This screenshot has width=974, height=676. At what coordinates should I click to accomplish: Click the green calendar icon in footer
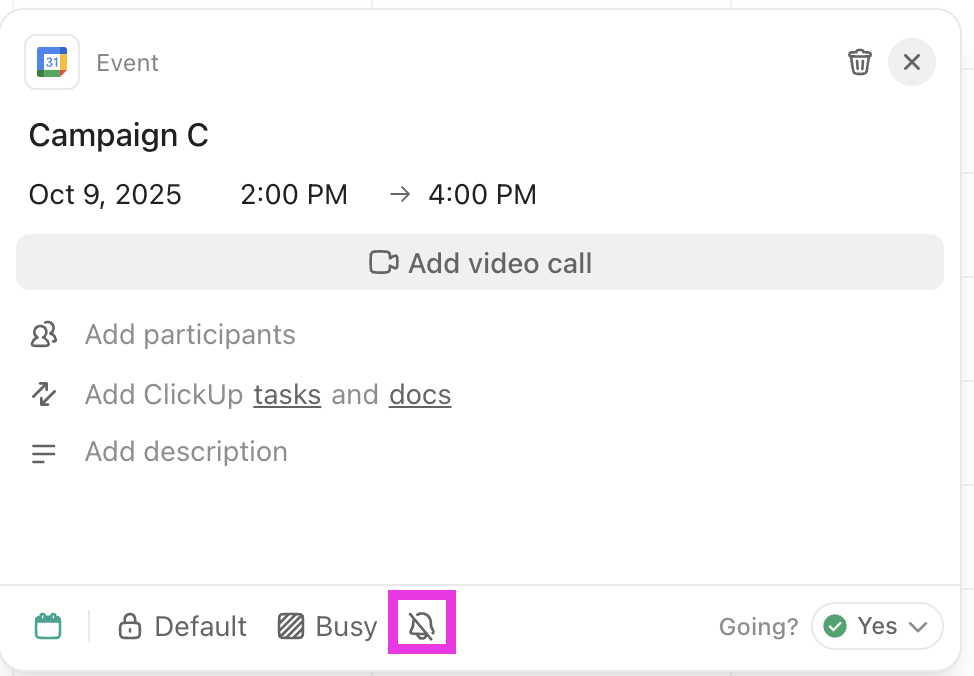click(x=47, y=625)
